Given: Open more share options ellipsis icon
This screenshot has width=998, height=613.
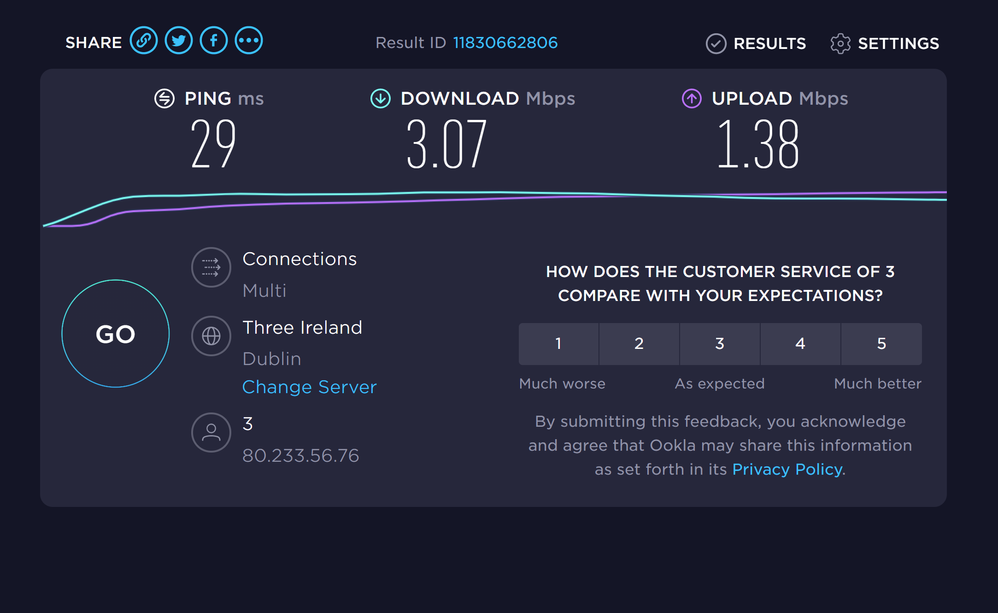Looking at the screenshot, I should coord(249,41).
